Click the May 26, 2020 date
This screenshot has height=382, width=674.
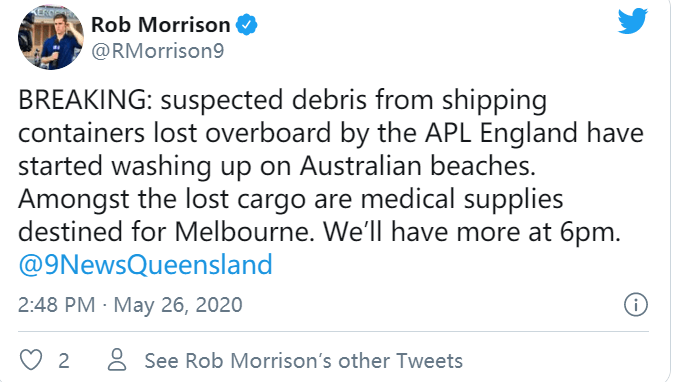(178, 305)
